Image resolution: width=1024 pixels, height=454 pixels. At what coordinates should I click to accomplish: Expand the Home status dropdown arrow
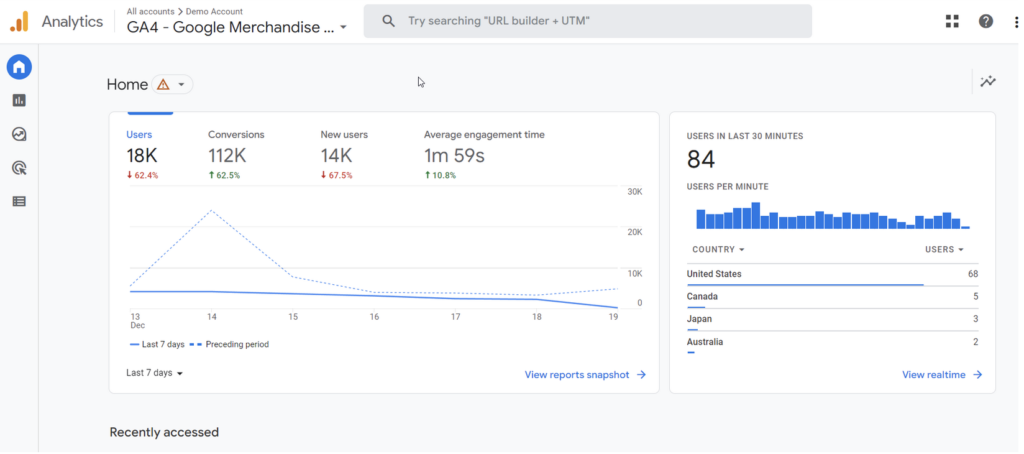(182, 85)
